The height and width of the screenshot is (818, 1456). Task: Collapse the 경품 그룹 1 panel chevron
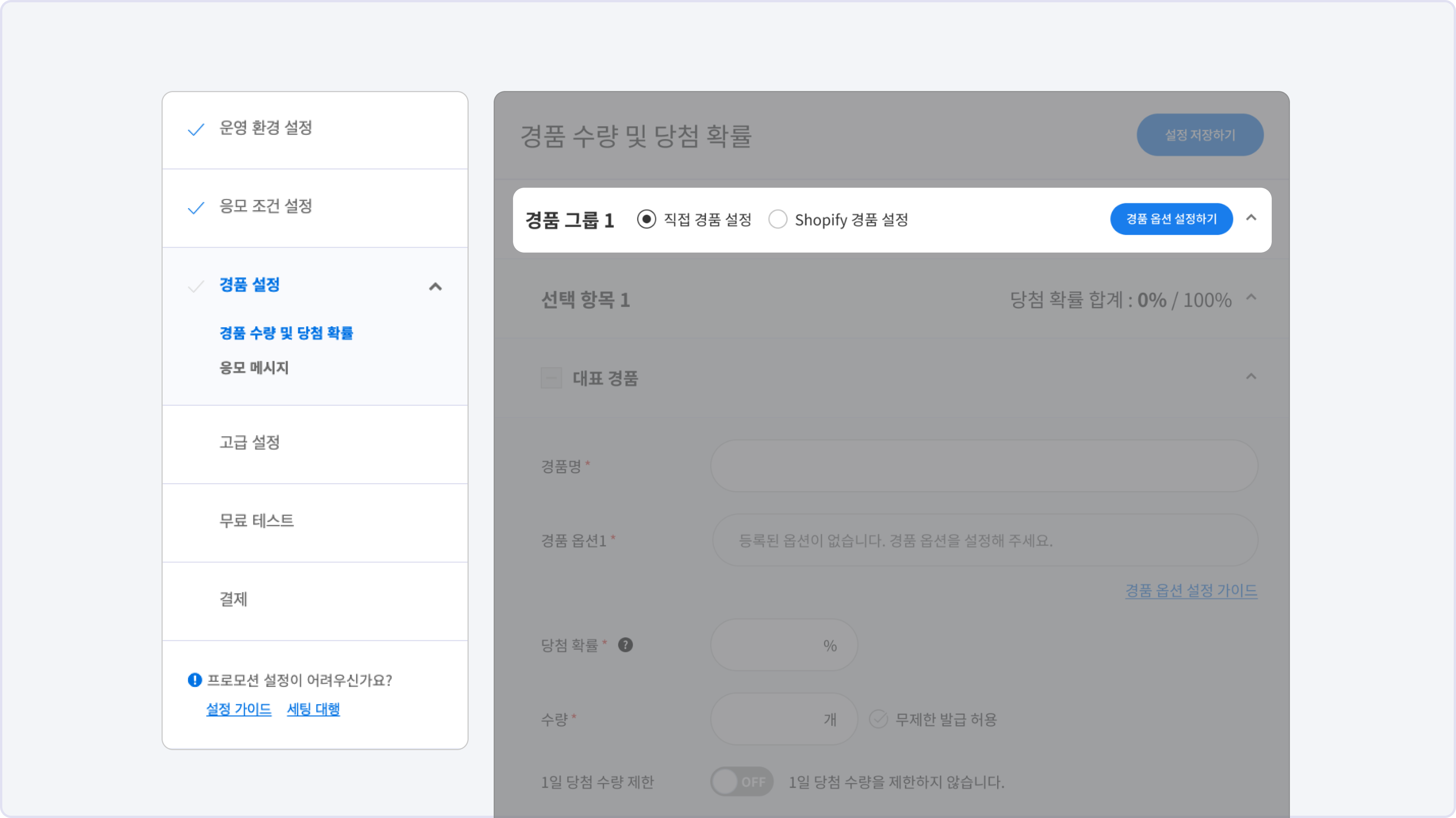pyautogui.click(x=1251, y=218)
